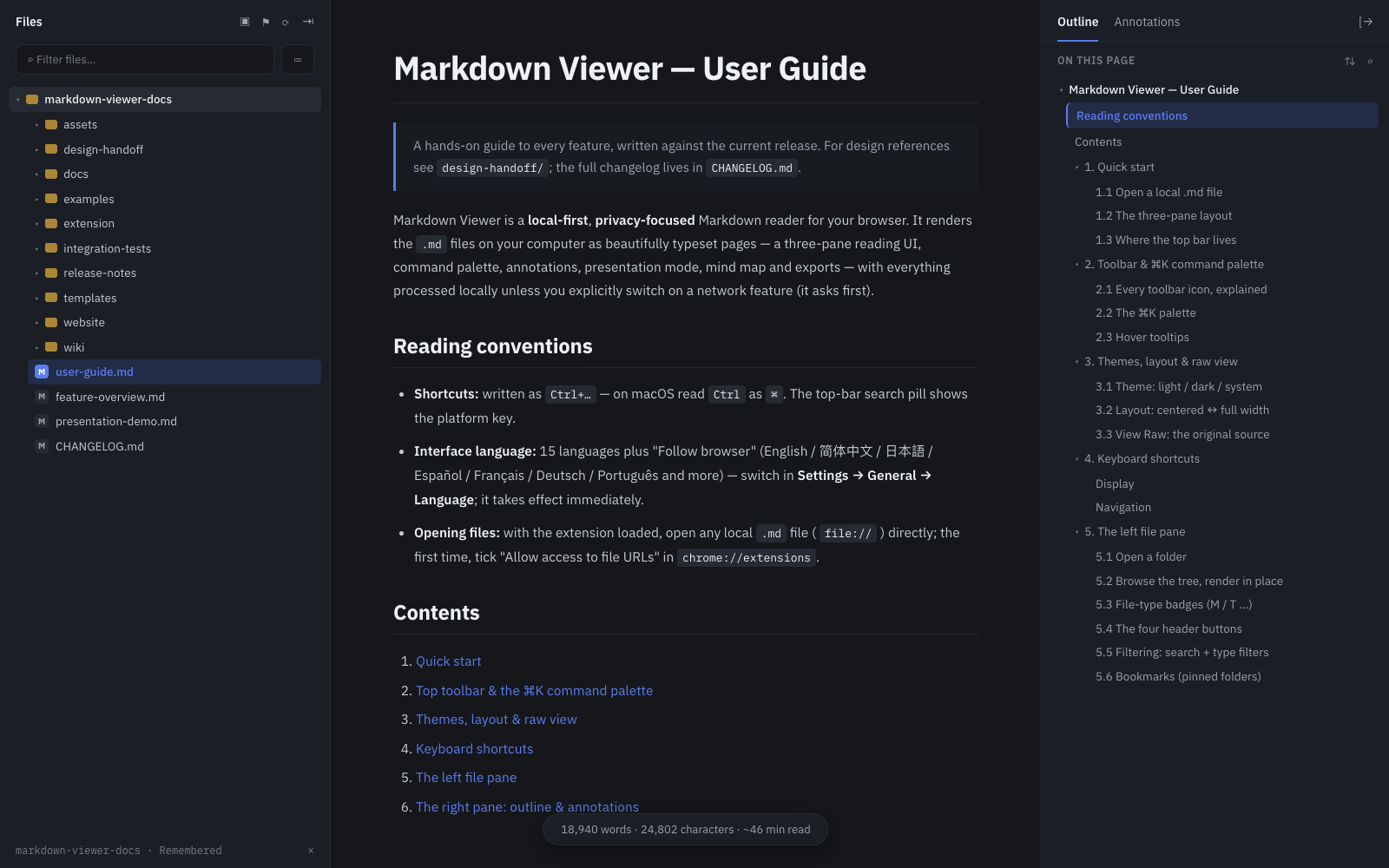Collapse outline section 3. Themes, layout arrow
This screenshot has width=1389, height=868.
click(x=1076, y=362)
